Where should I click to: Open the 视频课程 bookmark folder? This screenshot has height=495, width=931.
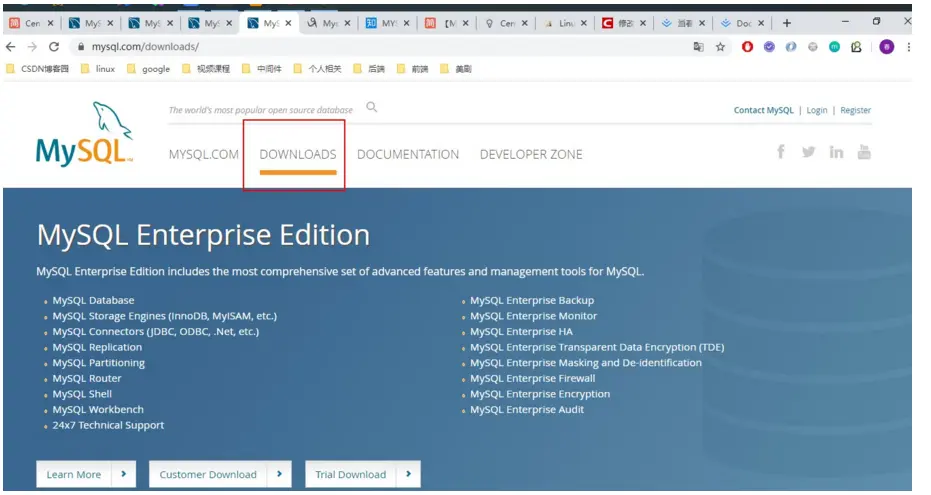pos(206,69)
